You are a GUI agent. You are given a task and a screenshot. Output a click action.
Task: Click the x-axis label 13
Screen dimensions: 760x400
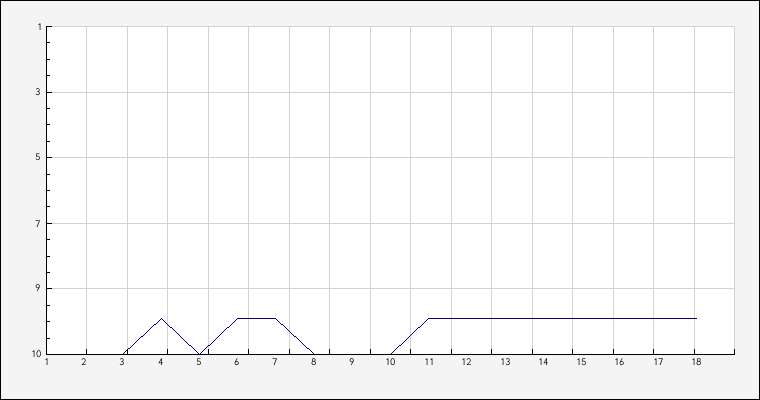pyautogui.click(x=505, y=362)
